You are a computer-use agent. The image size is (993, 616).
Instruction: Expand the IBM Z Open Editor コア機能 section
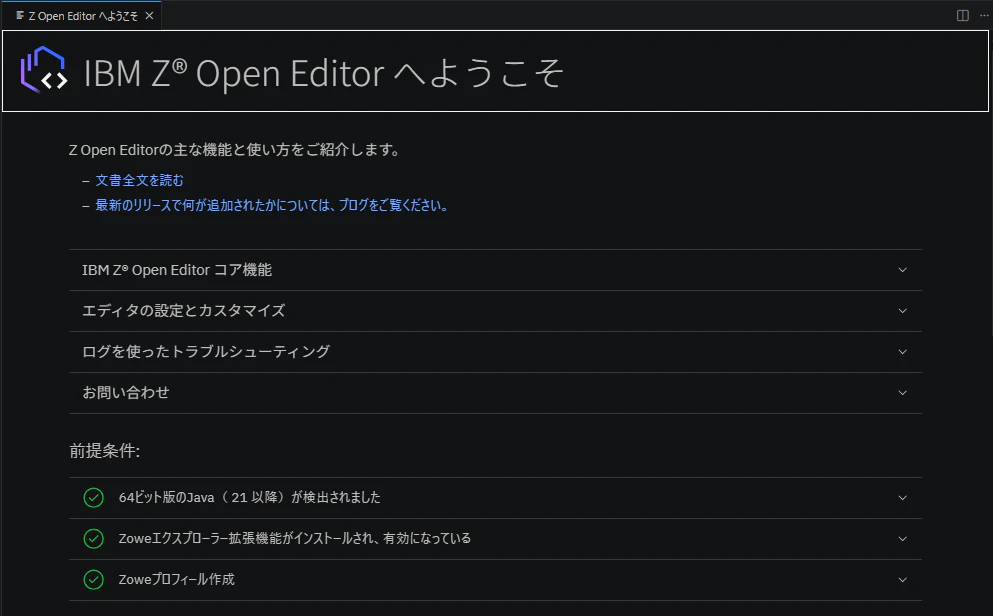495,270
